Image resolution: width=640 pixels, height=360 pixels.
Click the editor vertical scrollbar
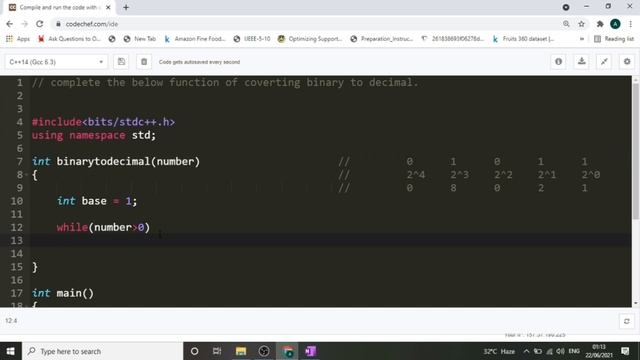[x=636, y=151]
